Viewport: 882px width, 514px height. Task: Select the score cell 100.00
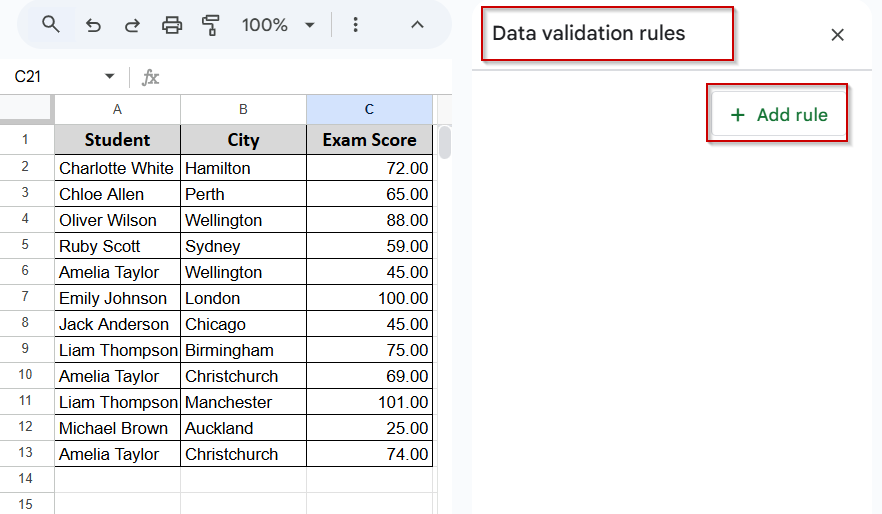click(x=369, y=298)
